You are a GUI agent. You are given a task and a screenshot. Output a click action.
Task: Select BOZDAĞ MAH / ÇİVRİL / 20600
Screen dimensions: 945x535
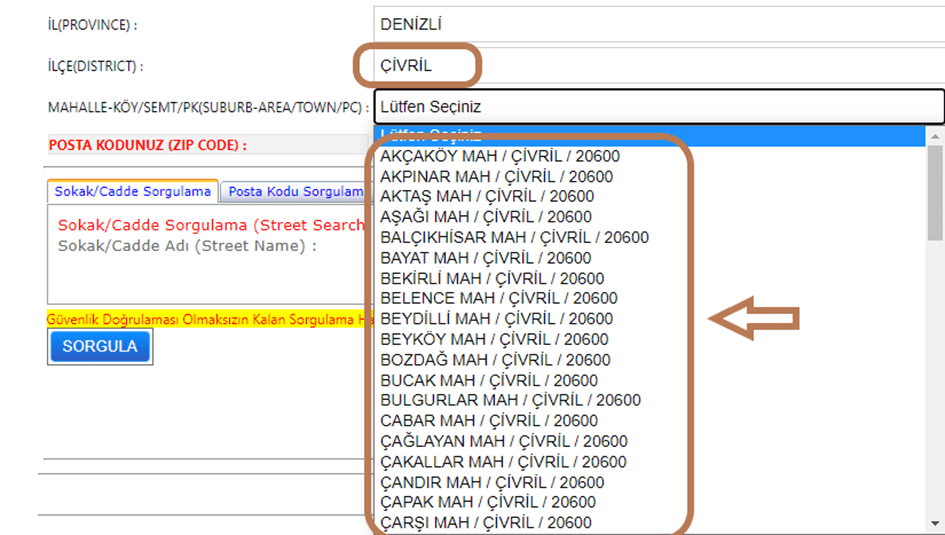point(495,360)
